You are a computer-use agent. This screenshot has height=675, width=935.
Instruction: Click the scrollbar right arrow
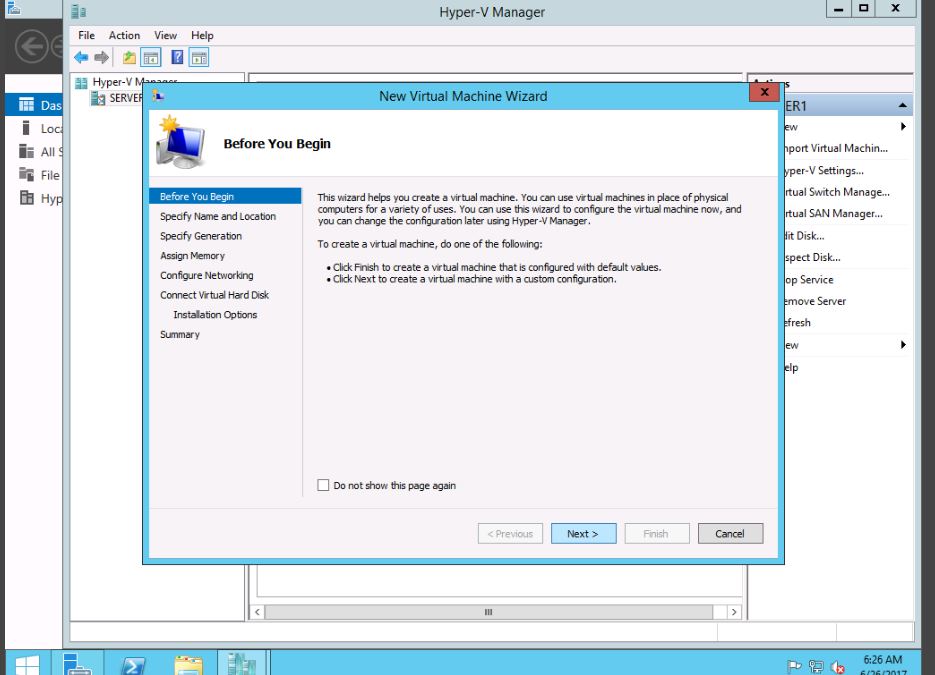pyautogui.click(x=733, y=612)
